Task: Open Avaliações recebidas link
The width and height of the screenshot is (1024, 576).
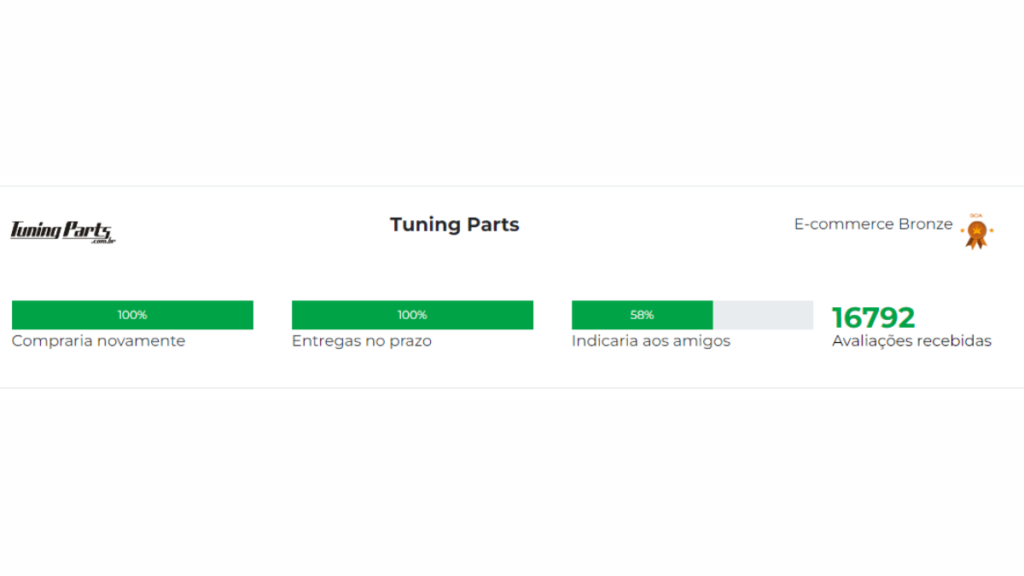Action: pos(911,341)
